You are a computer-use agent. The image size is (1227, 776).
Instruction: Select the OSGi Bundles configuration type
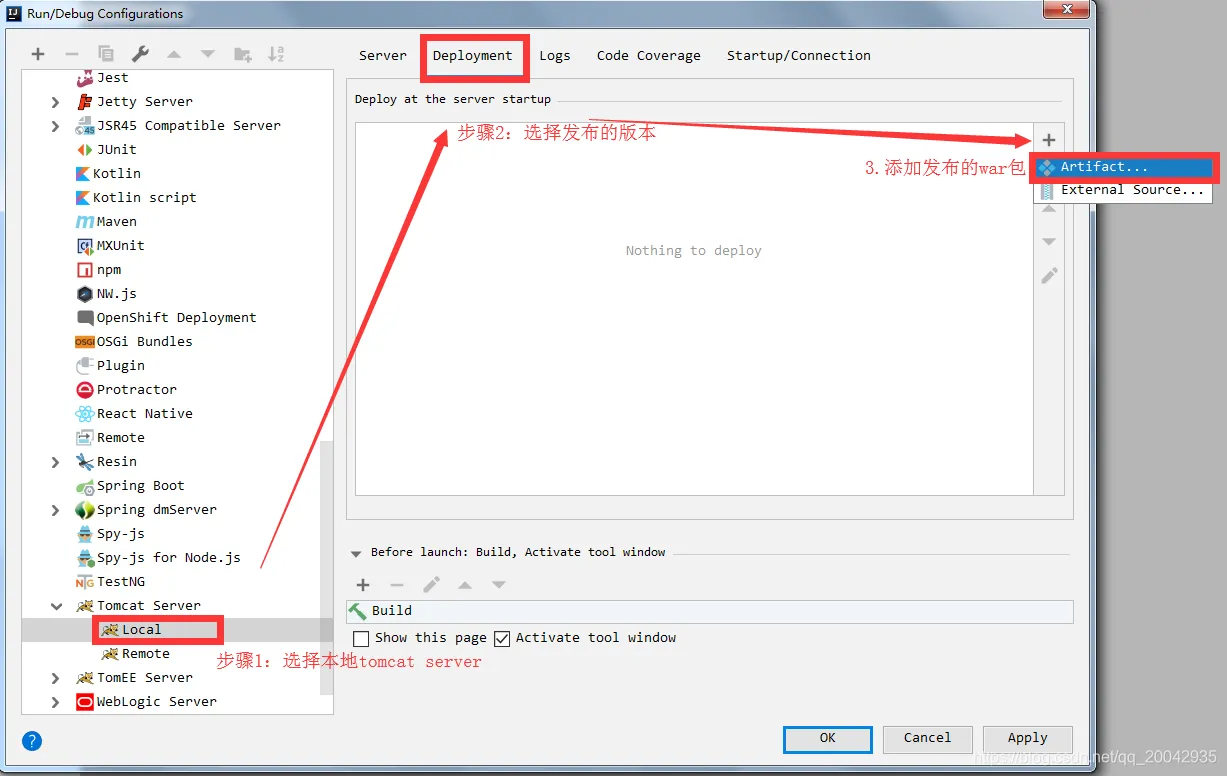(x=135, y=341)
